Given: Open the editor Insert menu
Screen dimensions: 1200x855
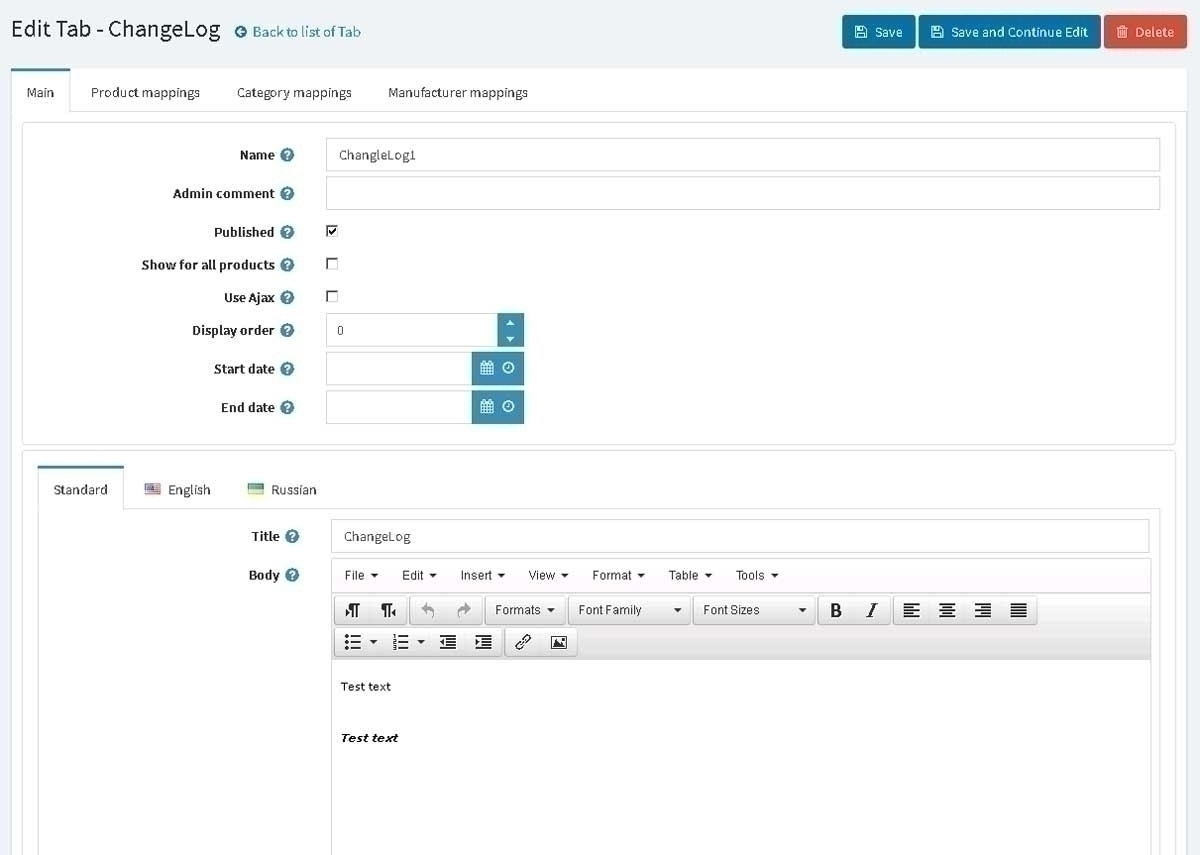Looking at the screenshot, I should click(x=483, y=575).
